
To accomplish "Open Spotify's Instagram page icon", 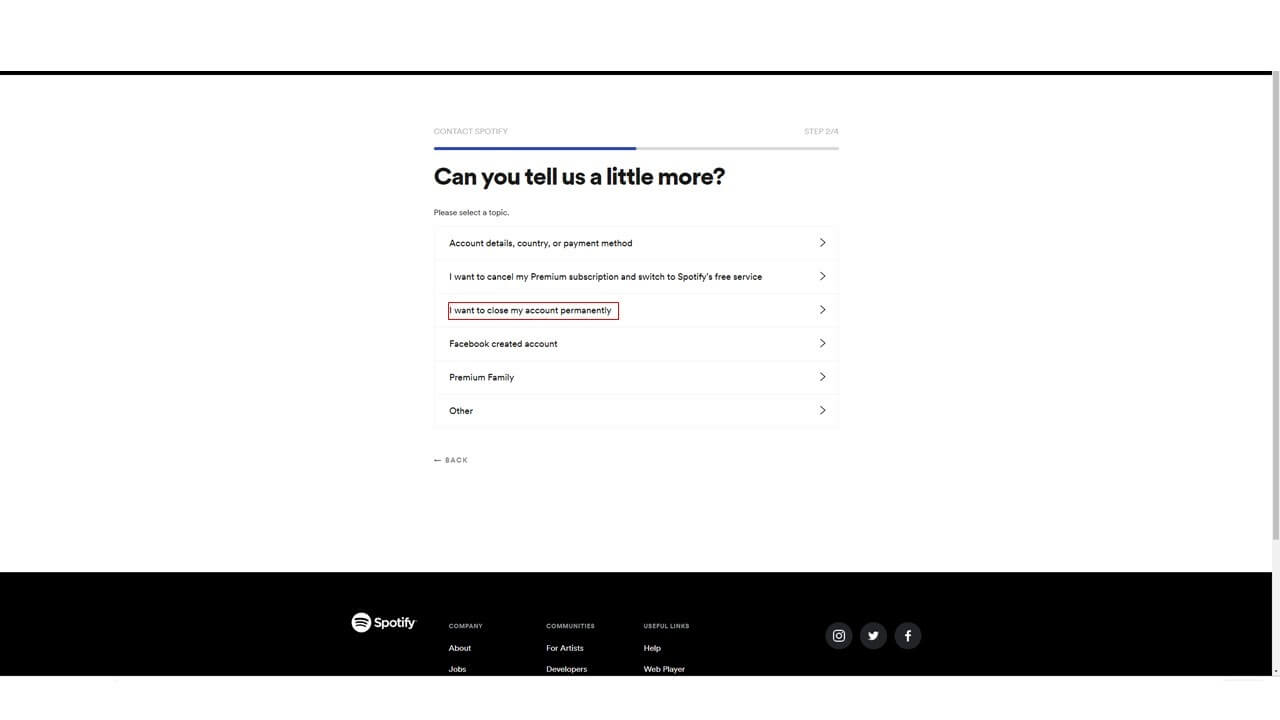I will point(839,636).
